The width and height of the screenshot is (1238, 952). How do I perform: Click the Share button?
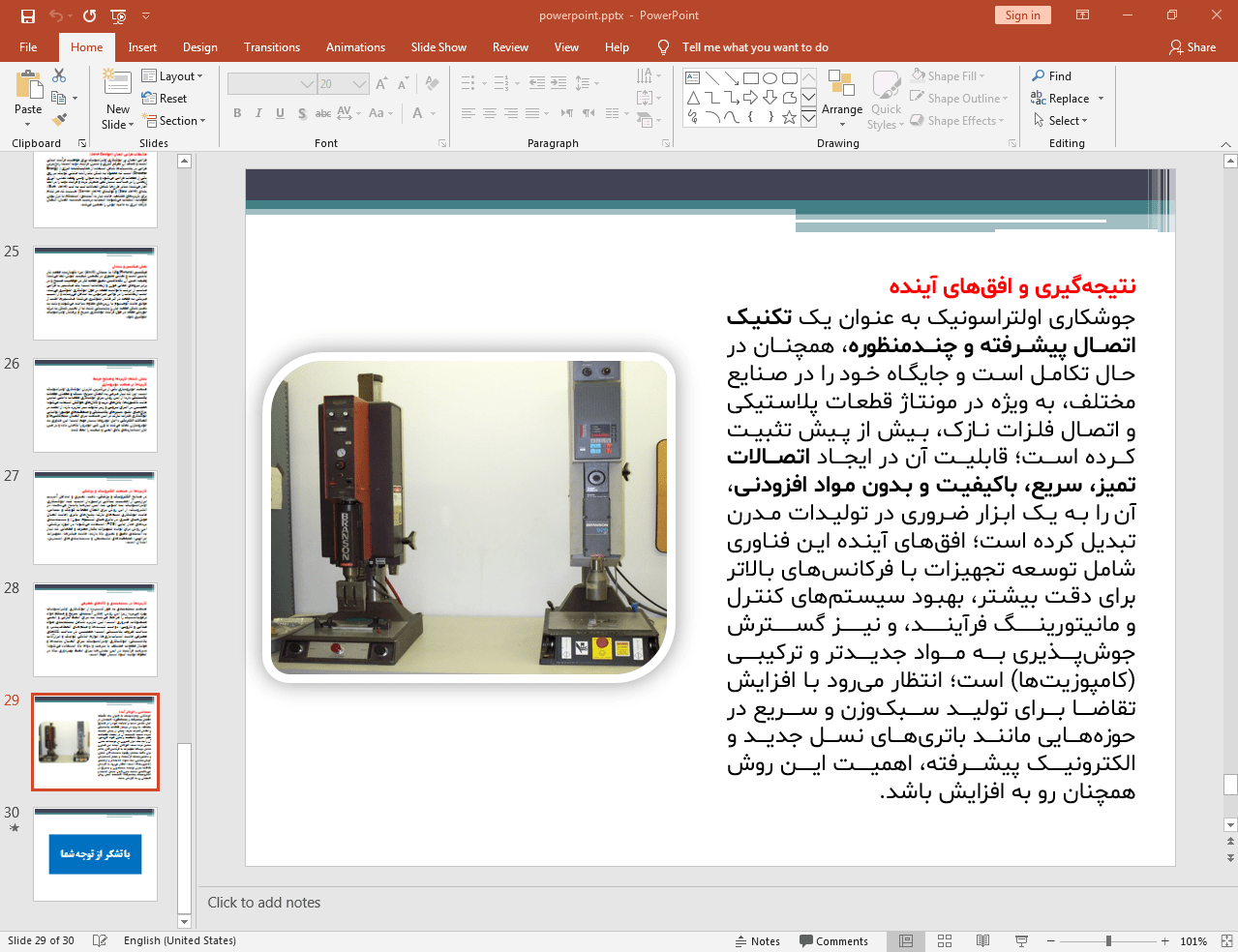[1192, 47]
